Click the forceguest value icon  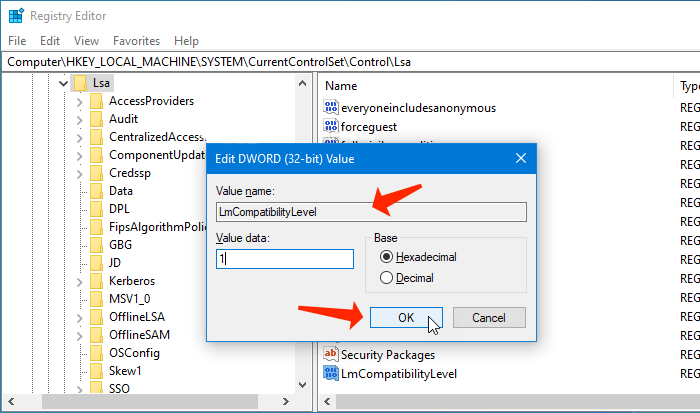pyautogui.click(x=331, y=126)
